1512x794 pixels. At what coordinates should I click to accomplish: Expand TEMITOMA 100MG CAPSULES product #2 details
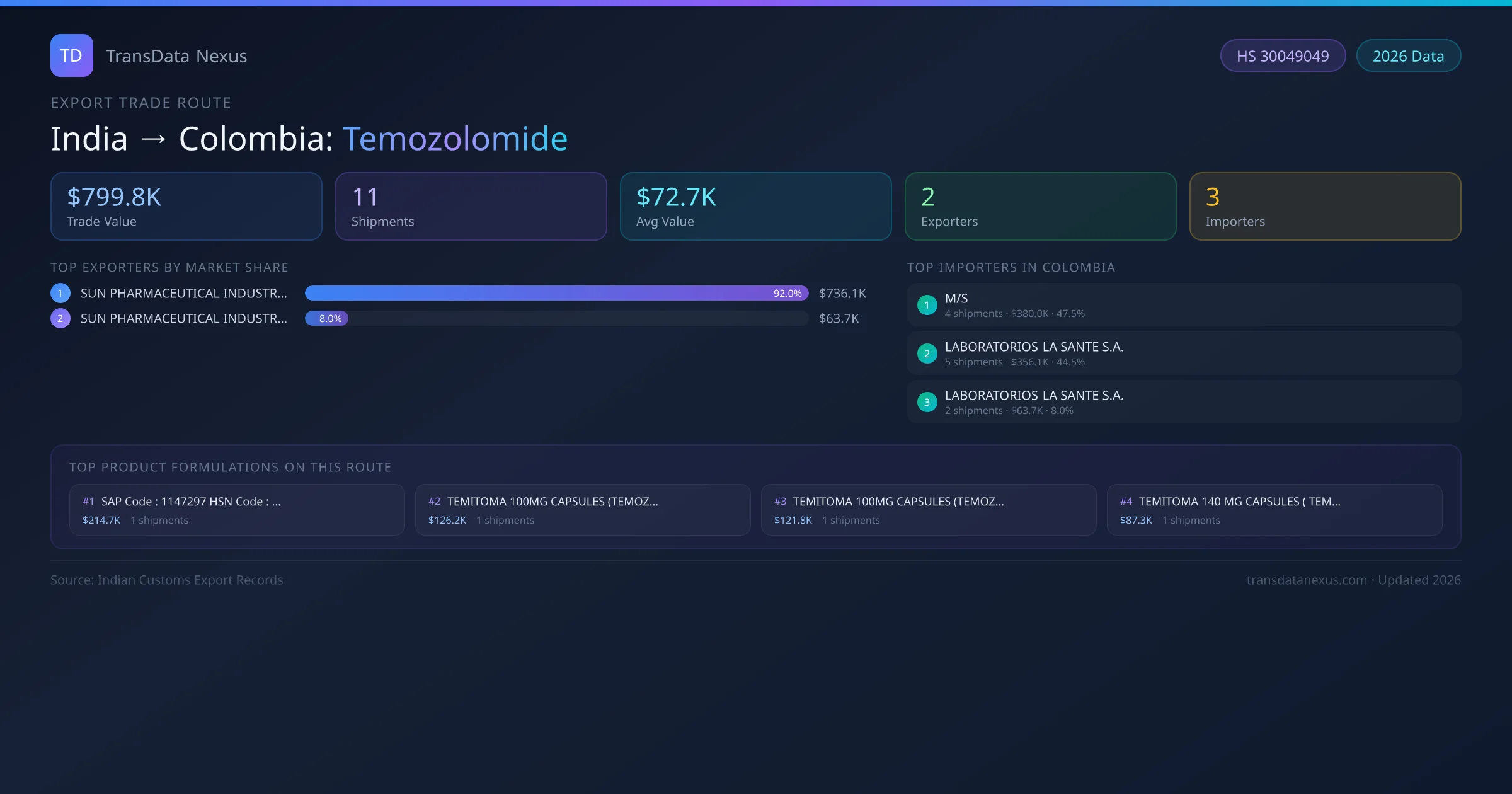(582, 509)
